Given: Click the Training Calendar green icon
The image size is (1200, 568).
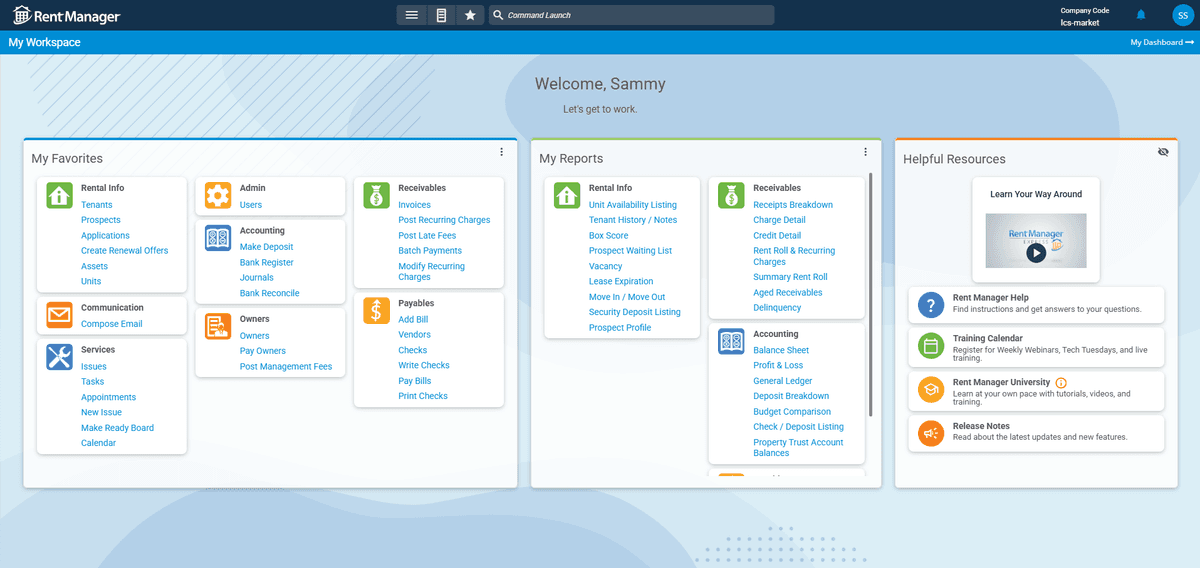Looking at the screenshot, I should click(931, 346).
